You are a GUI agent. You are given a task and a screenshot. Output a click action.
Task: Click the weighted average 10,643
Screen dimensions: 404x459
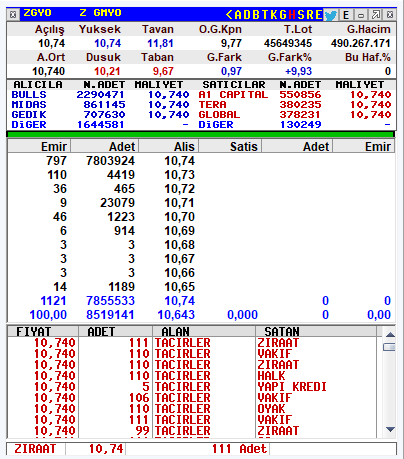(176, 315)
